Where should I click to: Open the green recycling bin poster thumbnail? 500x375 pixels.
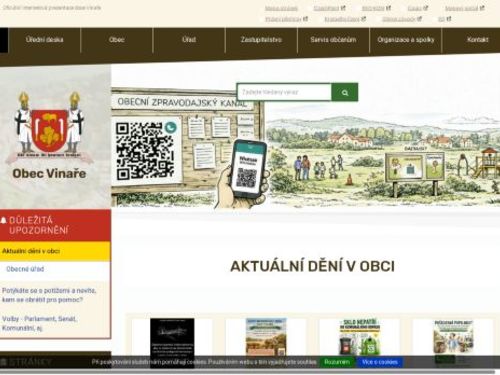click(x=359, y=337)
